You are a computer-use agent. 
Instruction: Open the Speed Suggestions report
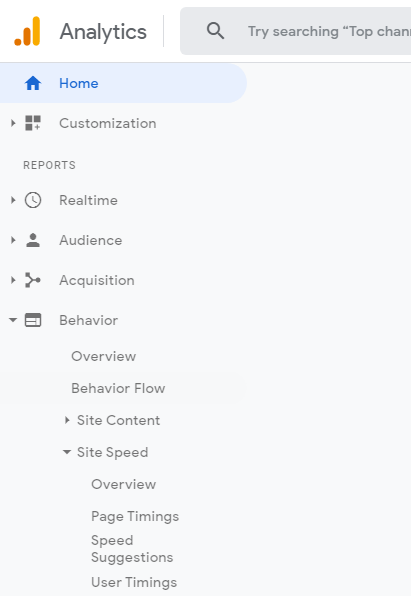coord(132,549)
